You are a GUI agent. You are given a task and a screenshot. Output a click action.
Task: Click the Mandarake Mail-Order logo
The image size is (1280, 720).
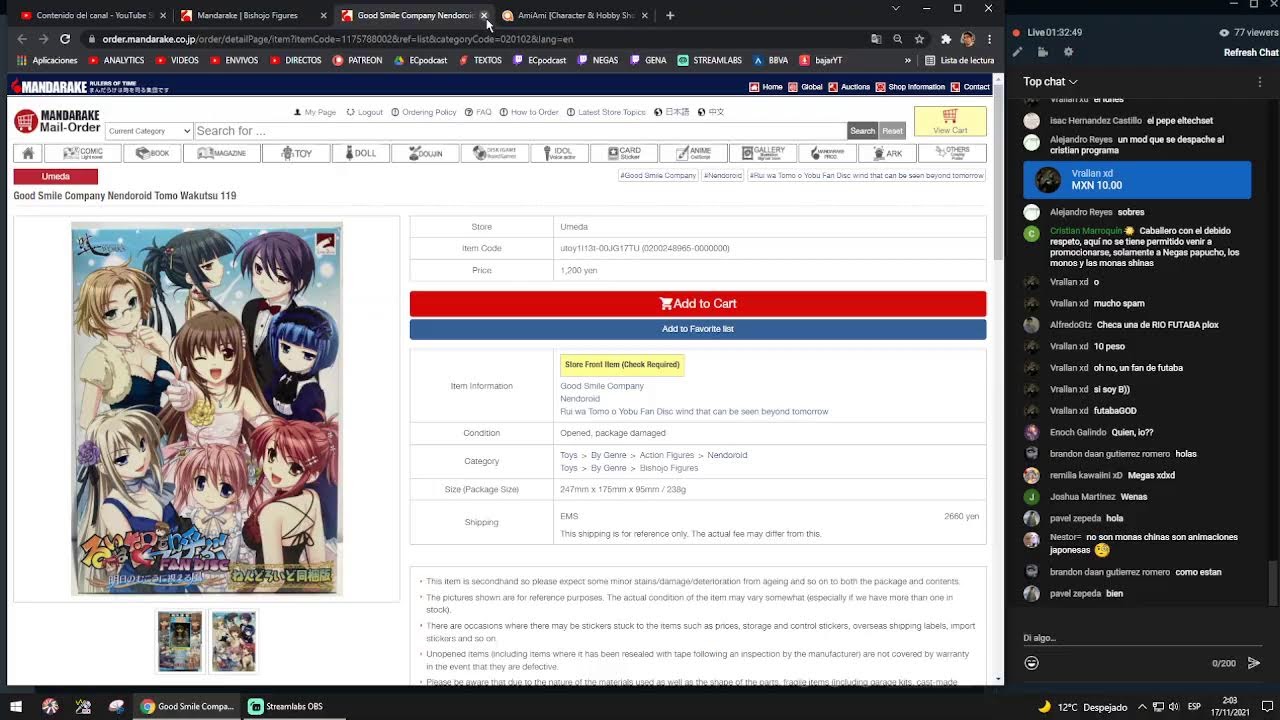pos(57,121)
